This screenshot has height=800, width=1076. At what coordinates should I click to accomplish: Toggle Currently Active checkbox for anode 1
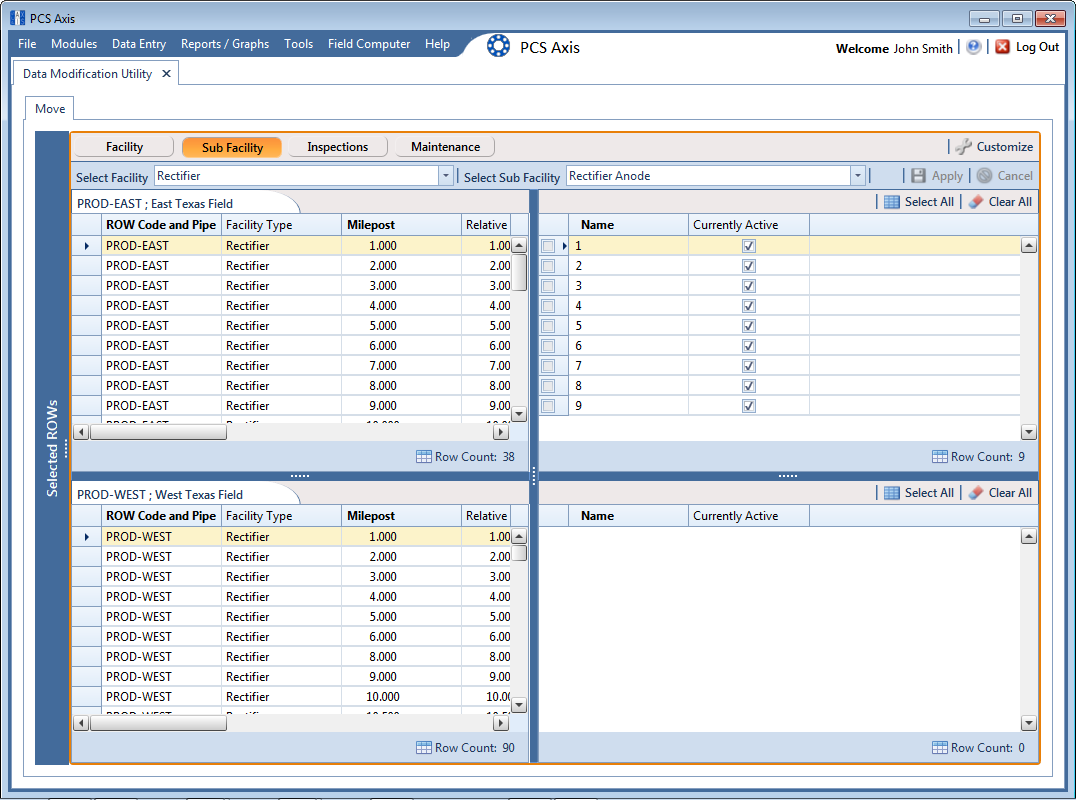click(x=749, y=246)
